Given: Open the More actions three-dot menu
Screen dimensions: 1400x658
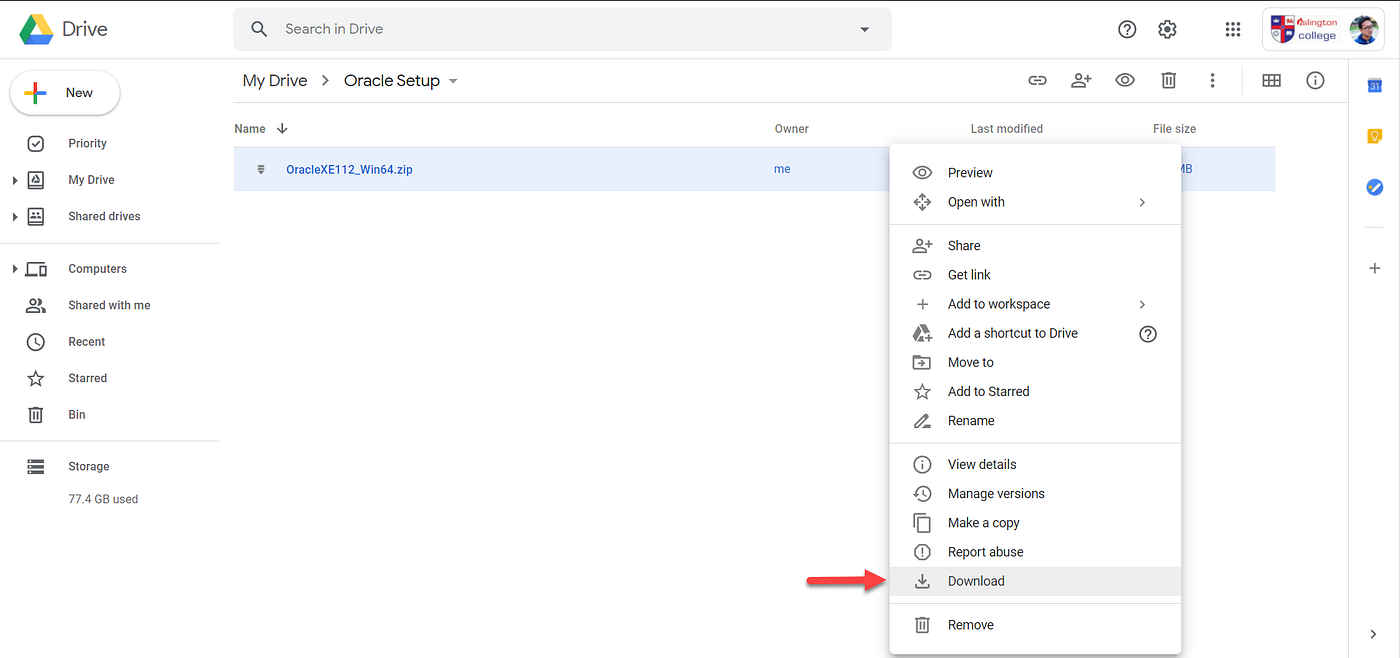Looking at the screenshot, I should click(x=1212, y=81).
